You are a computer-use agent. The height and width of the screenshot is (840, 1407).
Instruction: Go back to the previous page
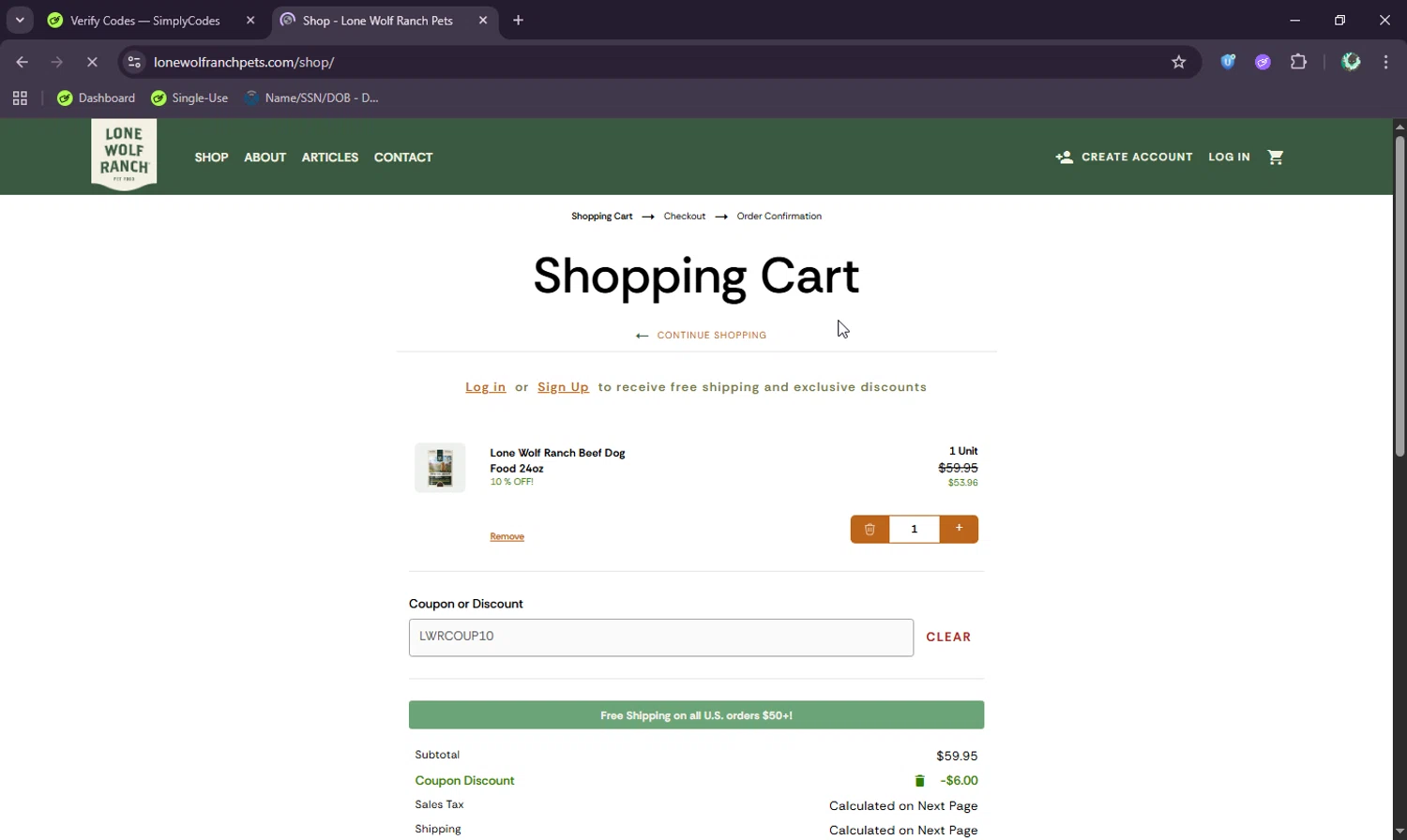point(22,62)
